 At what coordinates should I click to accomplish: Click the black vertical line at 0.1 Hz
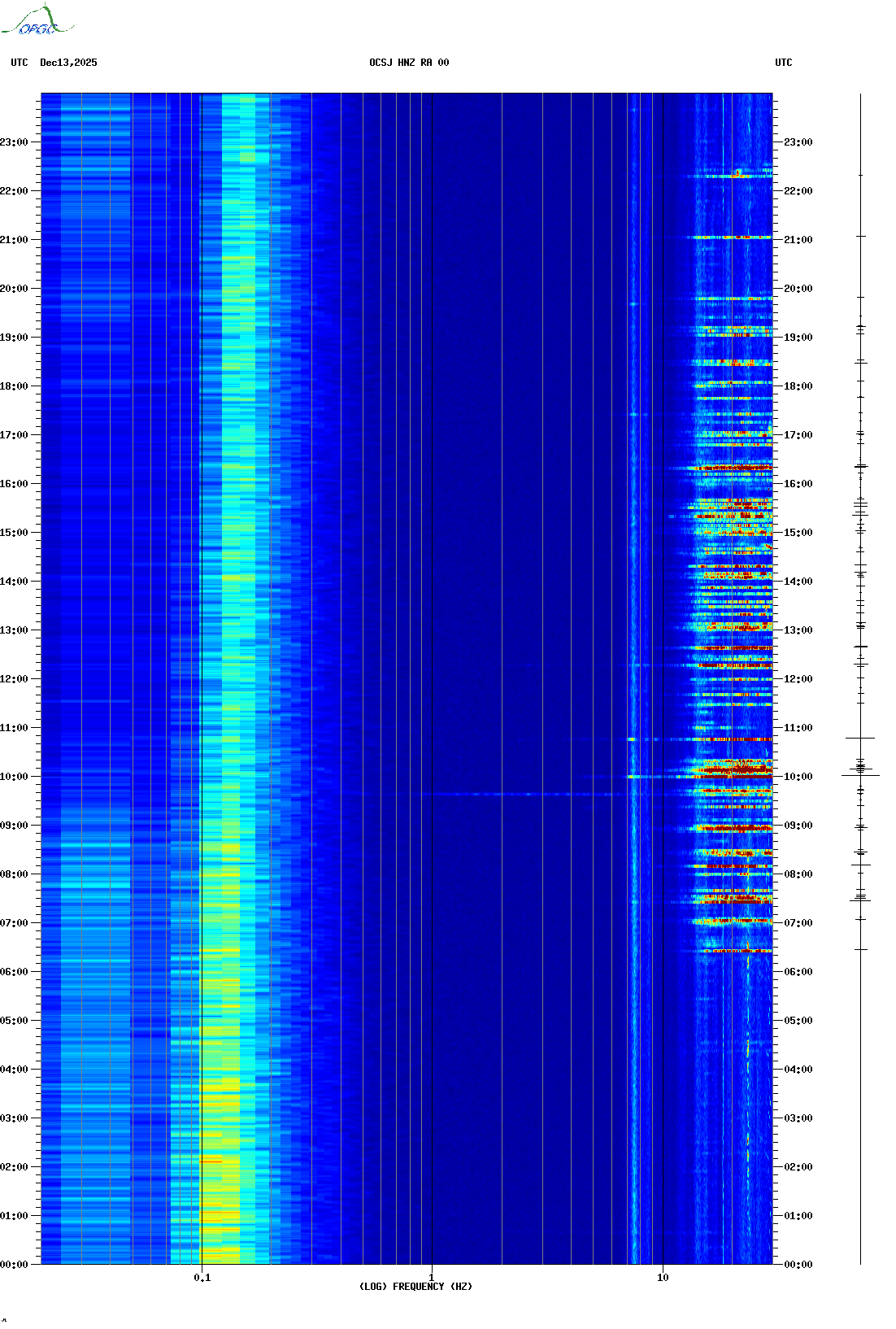click(x=201, y=651)
